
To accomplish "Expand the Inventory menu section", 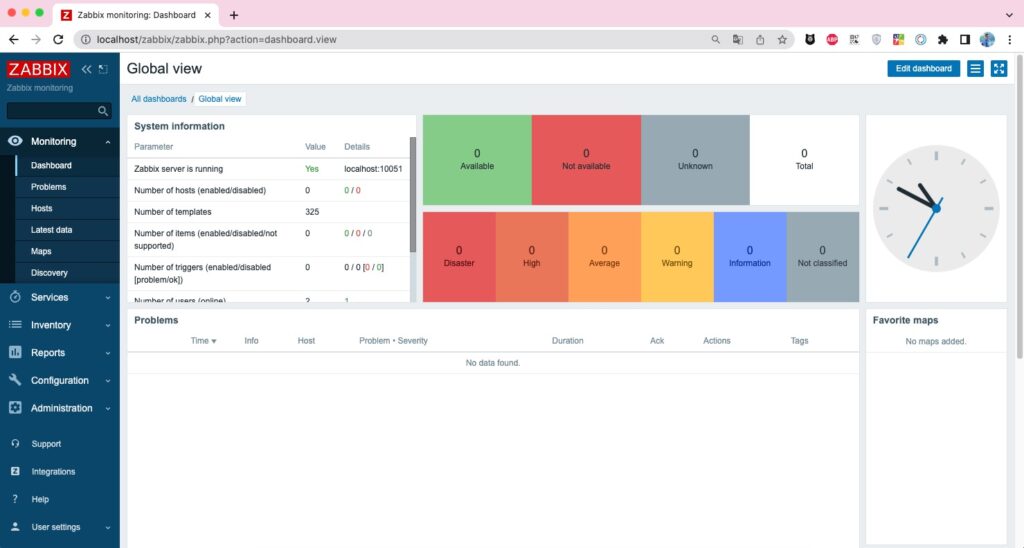I will [x=108, y=325].
